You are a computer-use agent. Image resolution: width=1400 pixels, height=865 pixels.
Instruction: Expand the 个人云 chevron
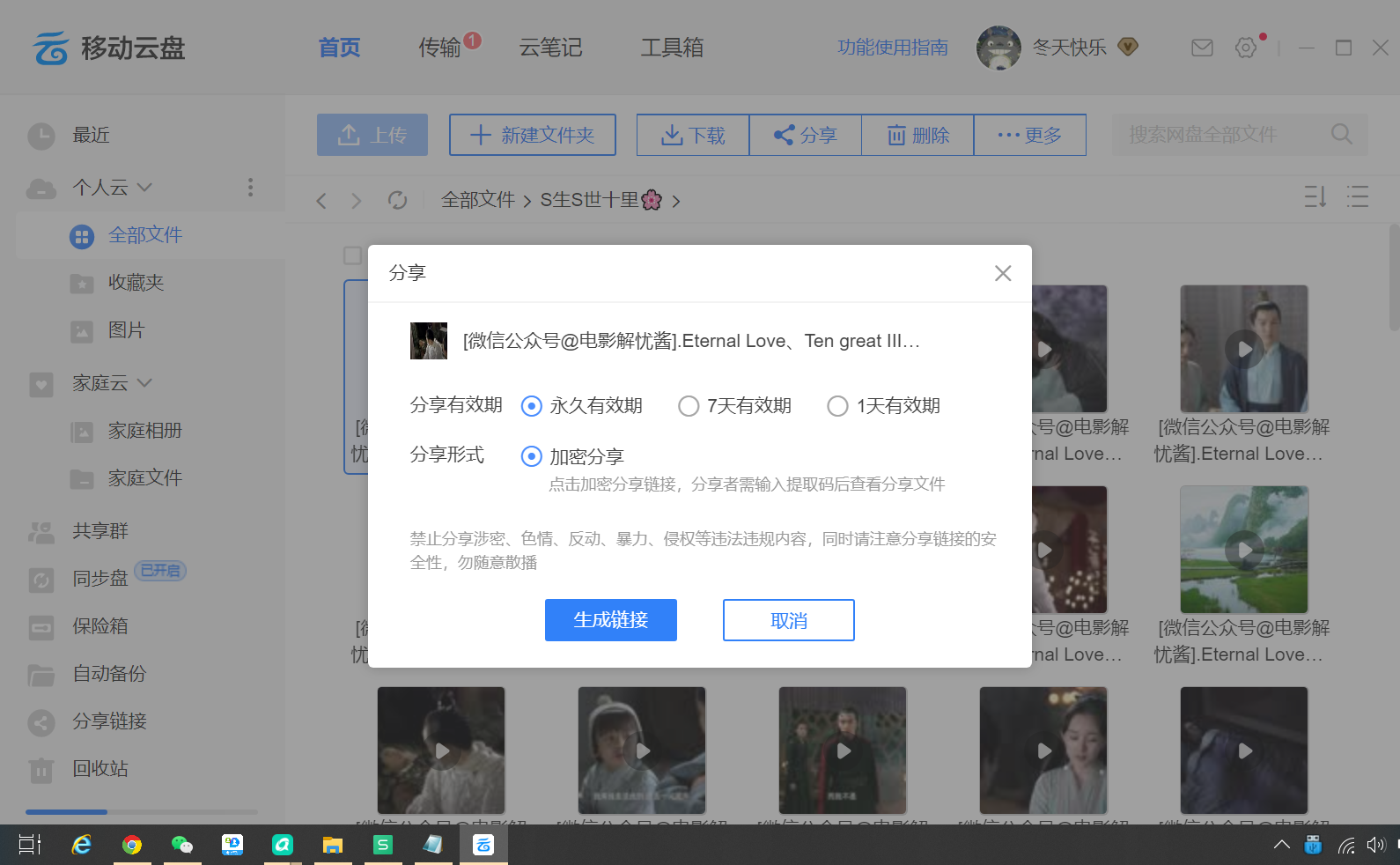pyautogui.click(x=145, y=187)
